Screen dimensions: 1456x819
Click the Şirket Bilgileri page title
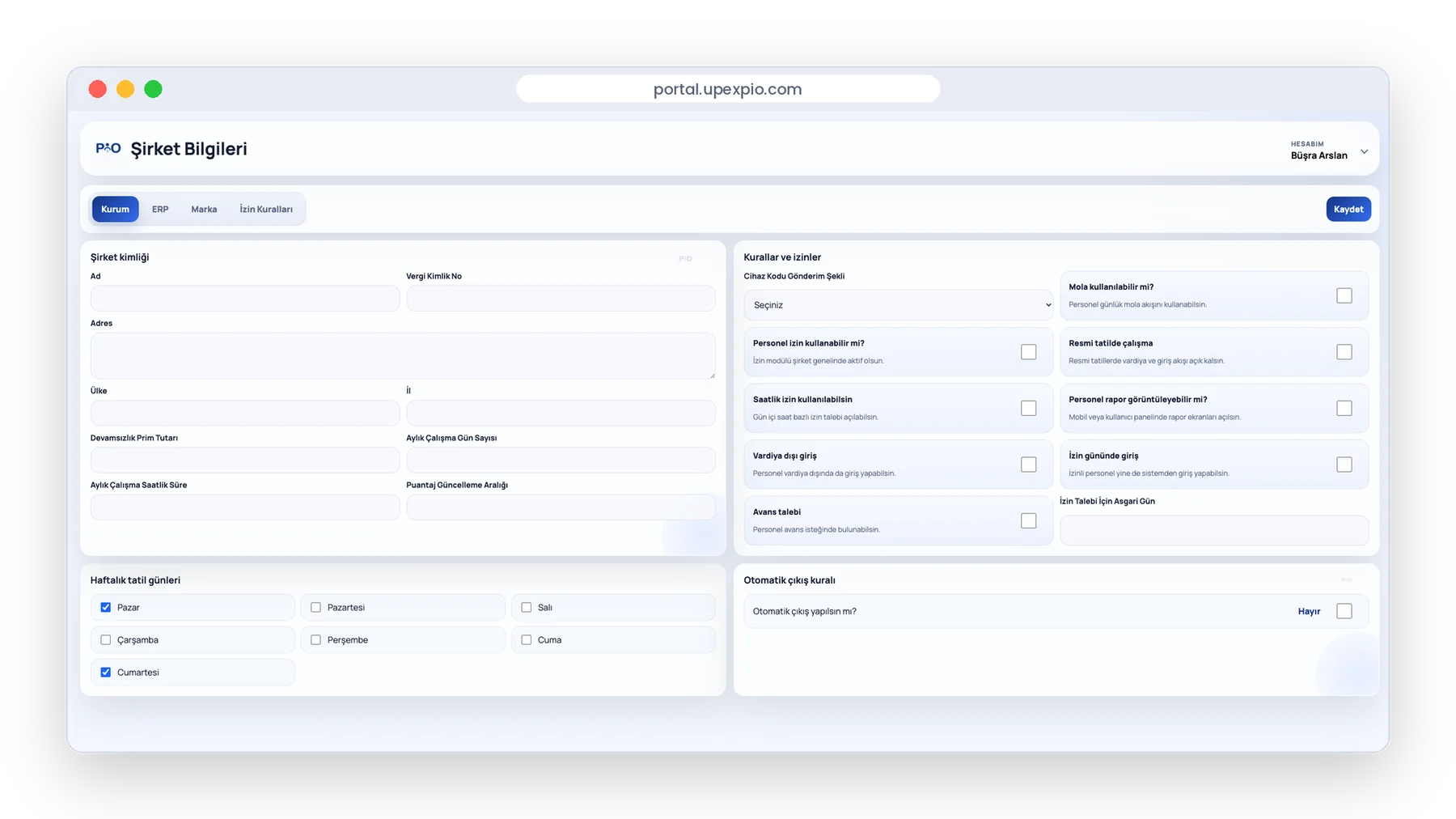pyautogui.click(x=188, y=149)
